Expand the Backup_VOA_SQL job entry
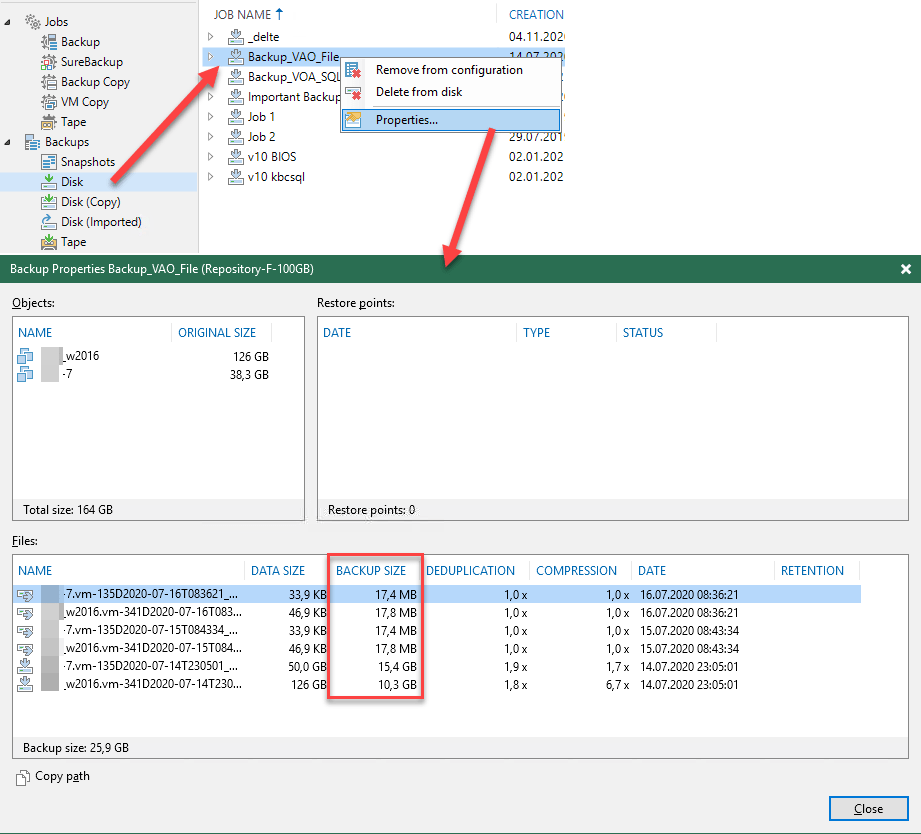Screen dimensions: 921x834 click(x=211, y=77)
